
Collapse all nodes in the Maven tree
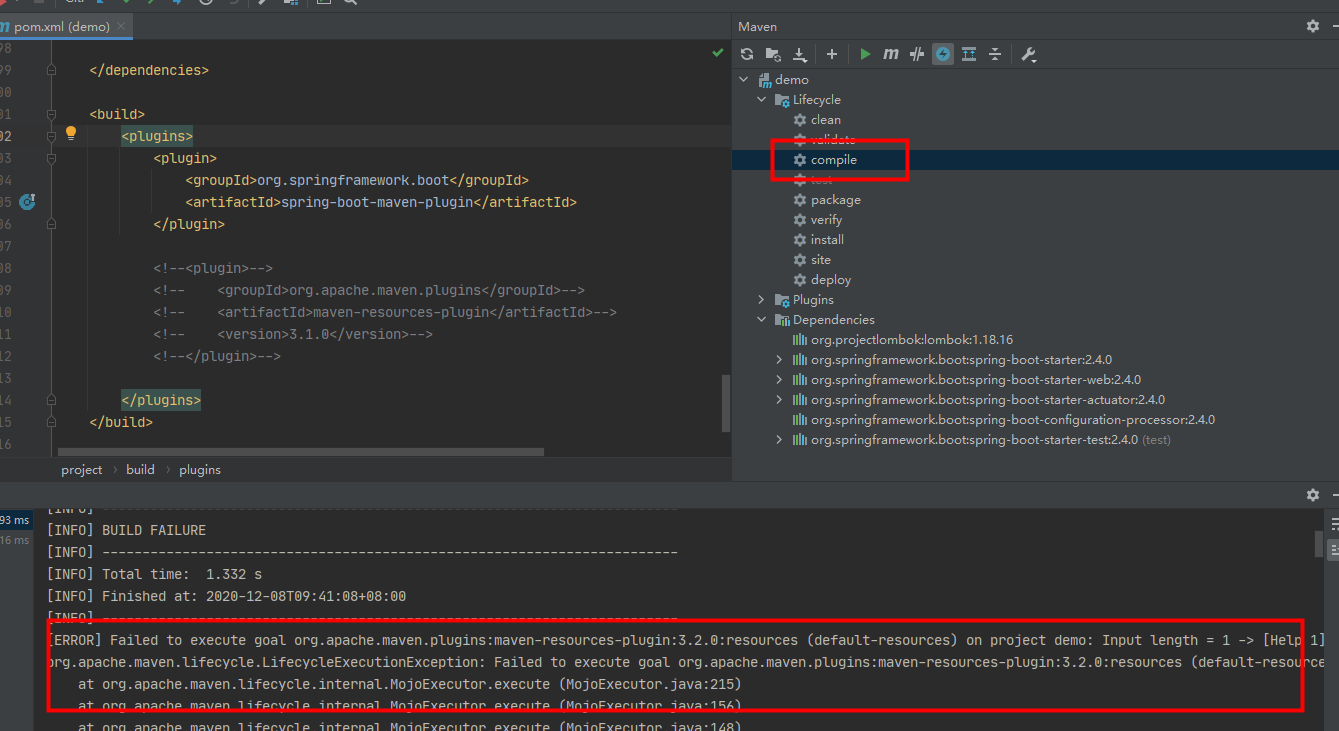pos(995,53)
